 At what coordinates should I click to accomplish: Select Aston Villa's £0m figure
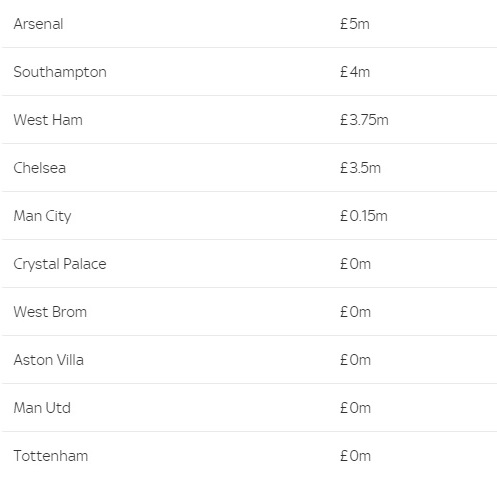pos(355,360)
